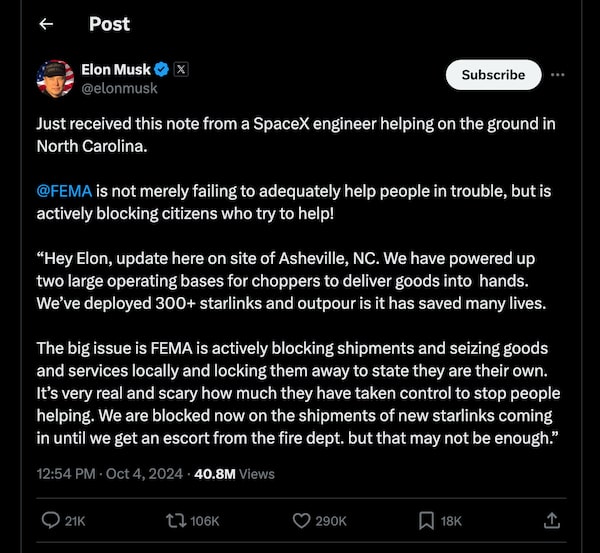
Task: Reply to the post via speech bubble icon
Action: click(x=53, y=520)
